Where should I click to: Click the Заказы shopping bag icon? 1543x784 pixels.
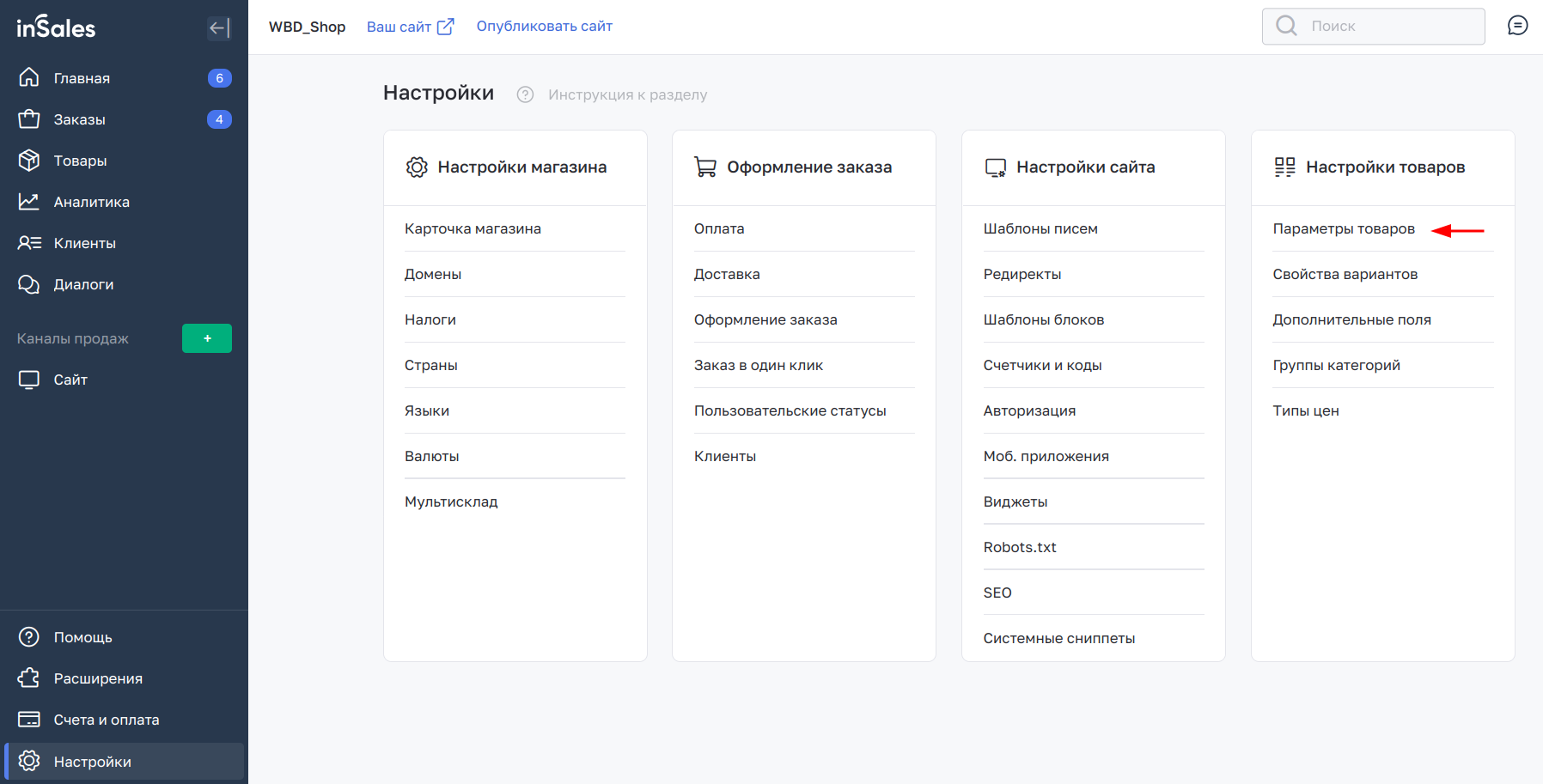29,119
